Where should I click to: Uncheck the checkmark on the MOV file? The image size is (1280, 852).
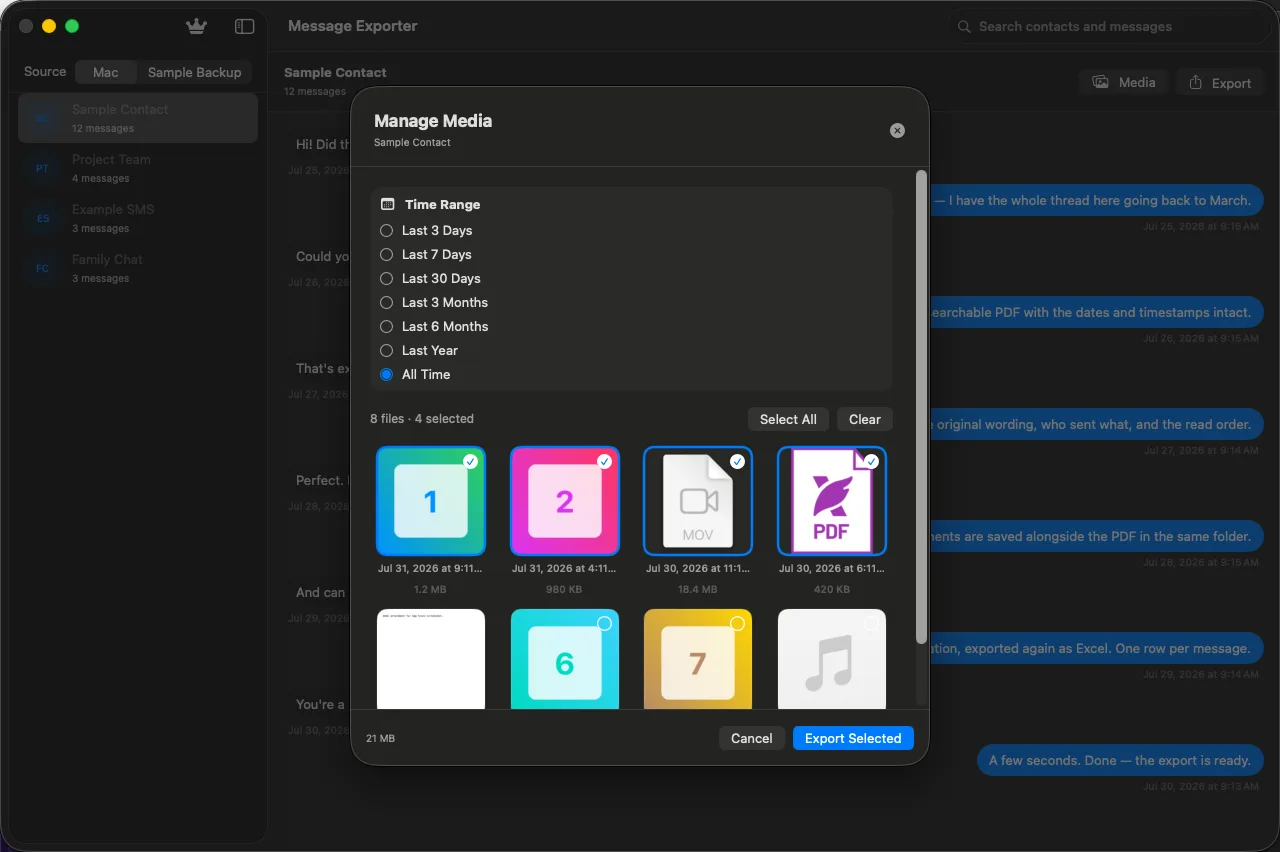coord(737,461)
